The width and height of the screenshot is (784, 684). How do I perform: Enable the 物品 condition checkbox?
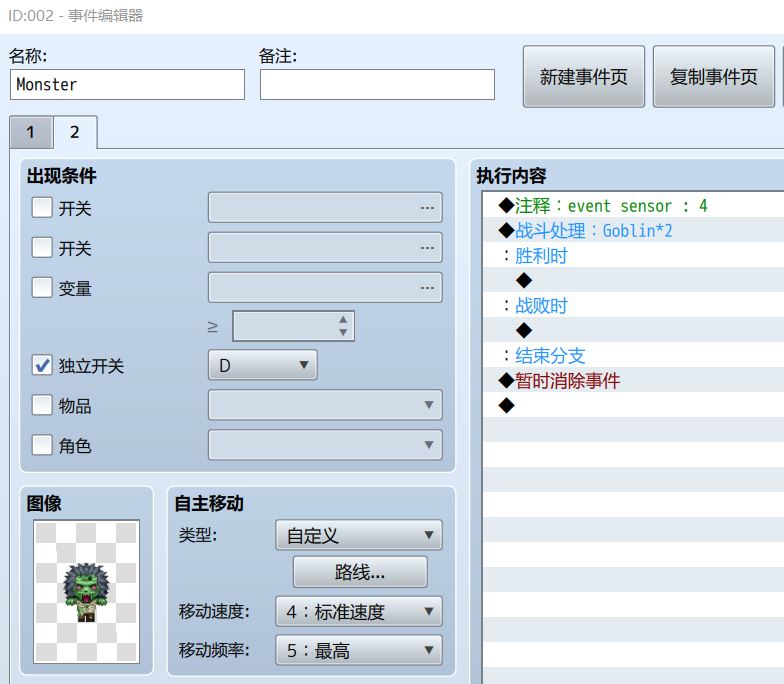(x=42, y=405)
